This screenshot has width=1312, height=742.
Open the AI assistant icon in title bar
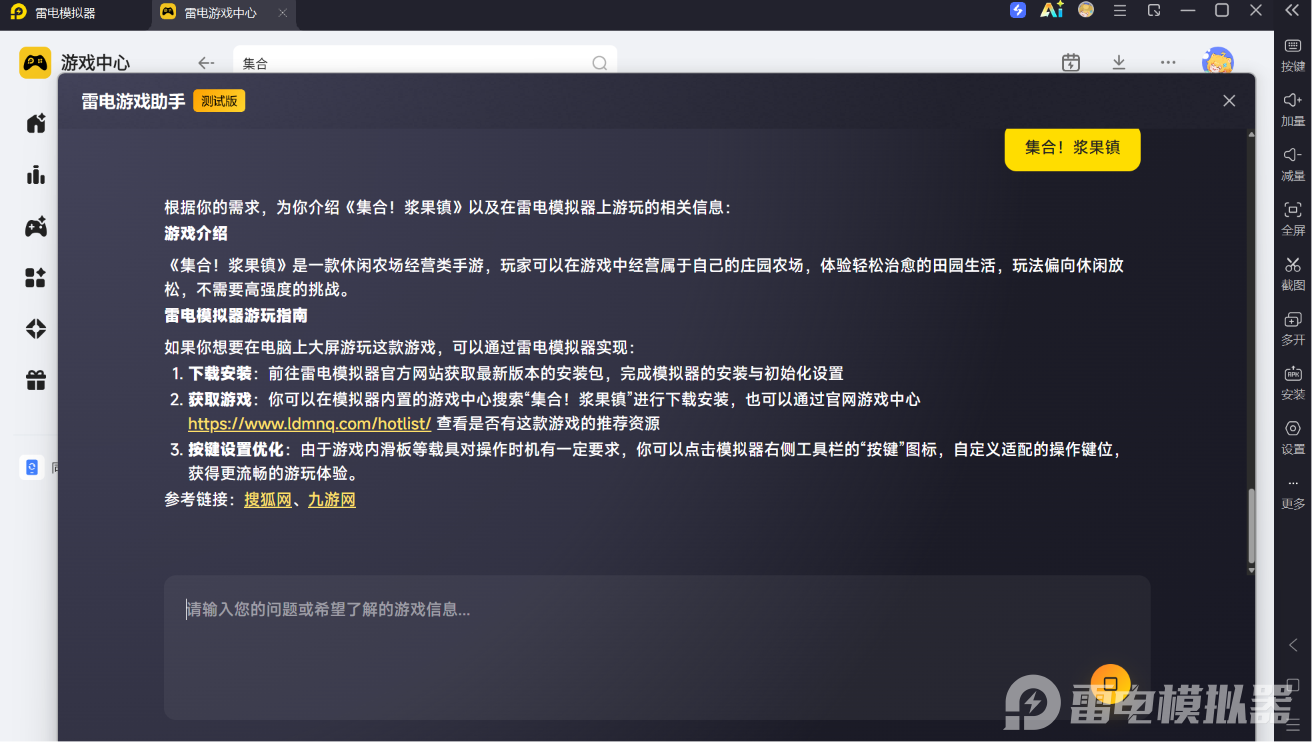click(1051, 10)
